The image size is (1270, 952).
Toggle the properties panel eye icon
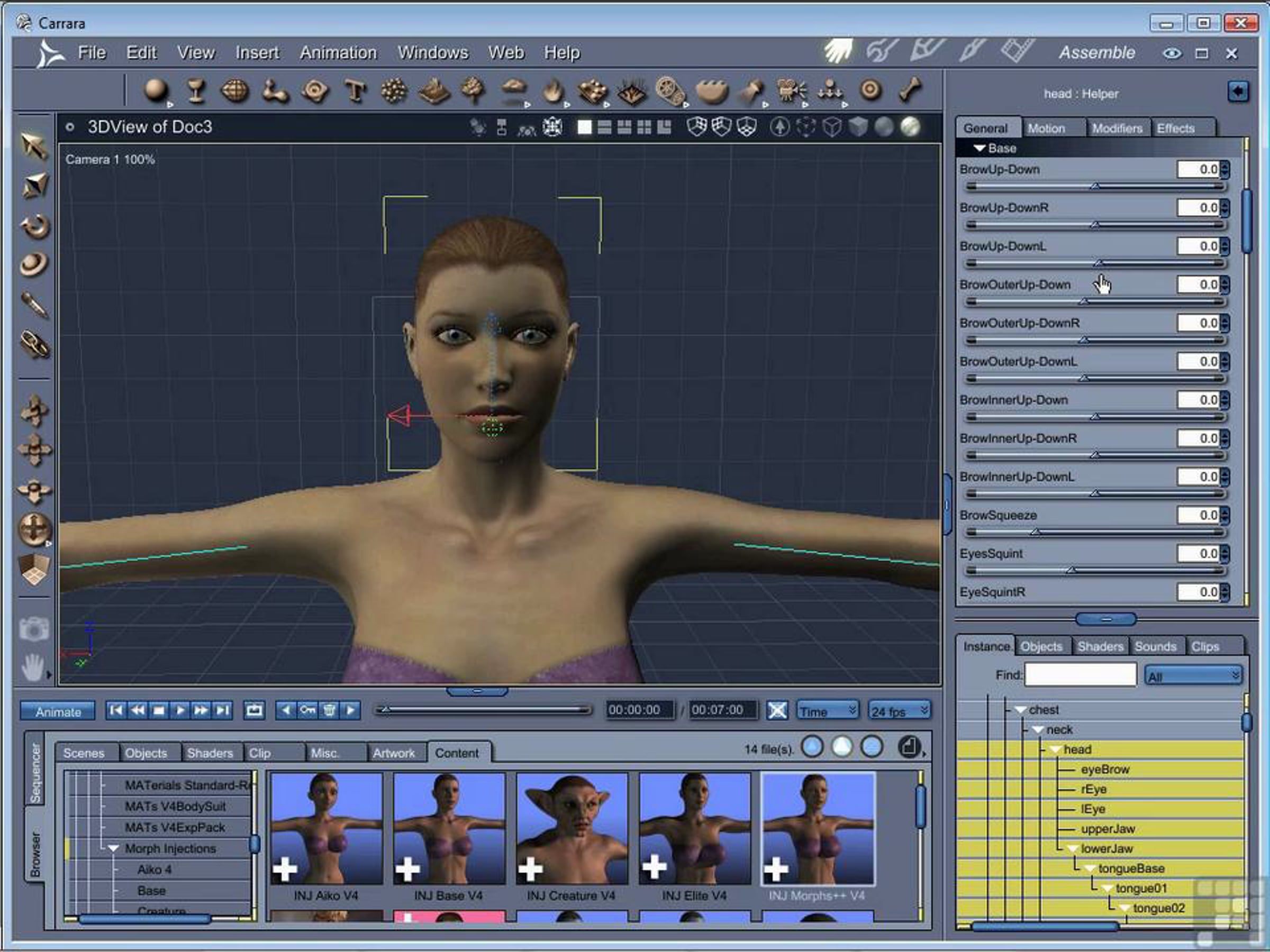click(x=1172, y=53)
